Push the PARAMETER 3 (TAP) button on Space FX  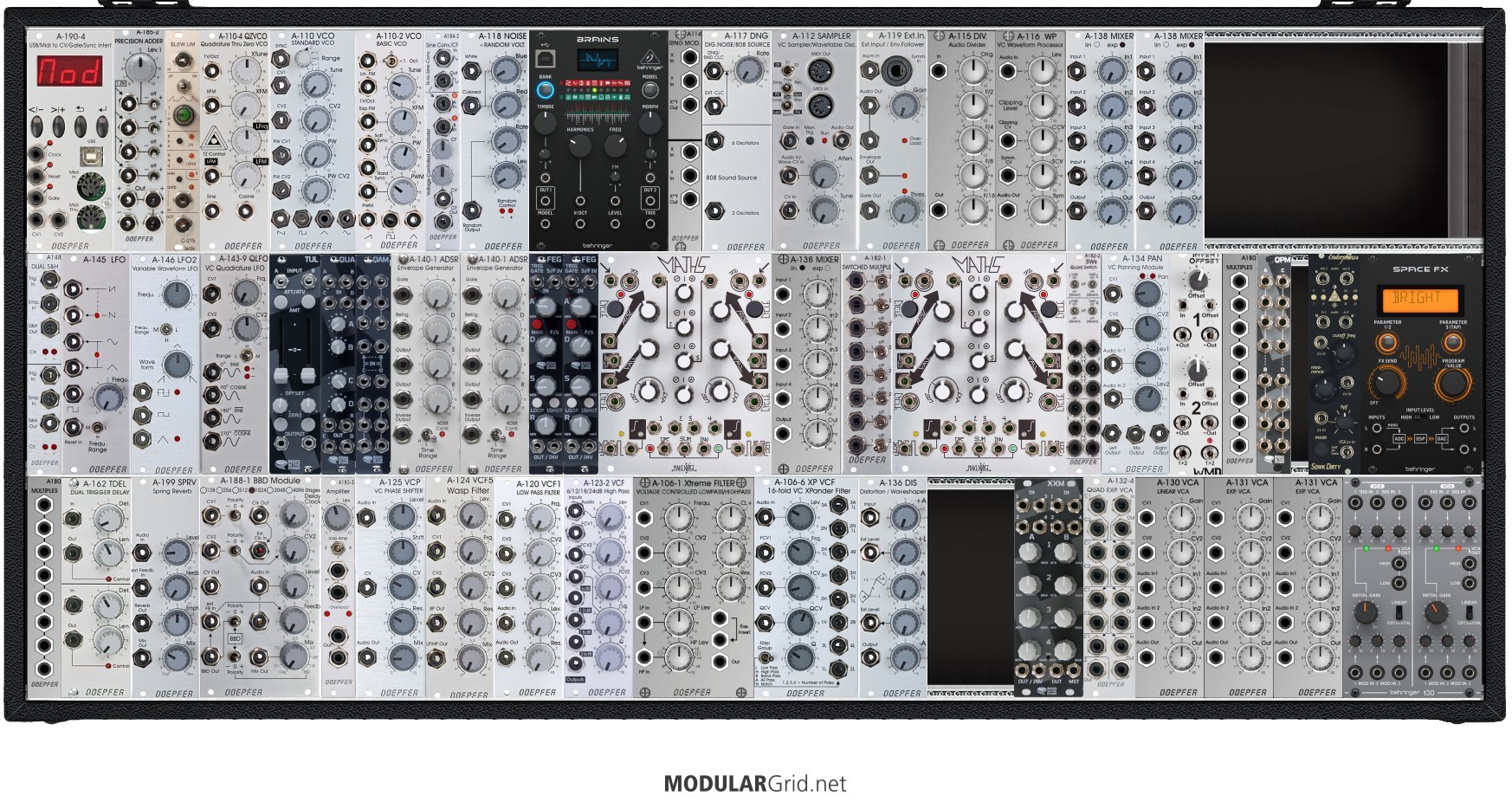point(1453,342)
